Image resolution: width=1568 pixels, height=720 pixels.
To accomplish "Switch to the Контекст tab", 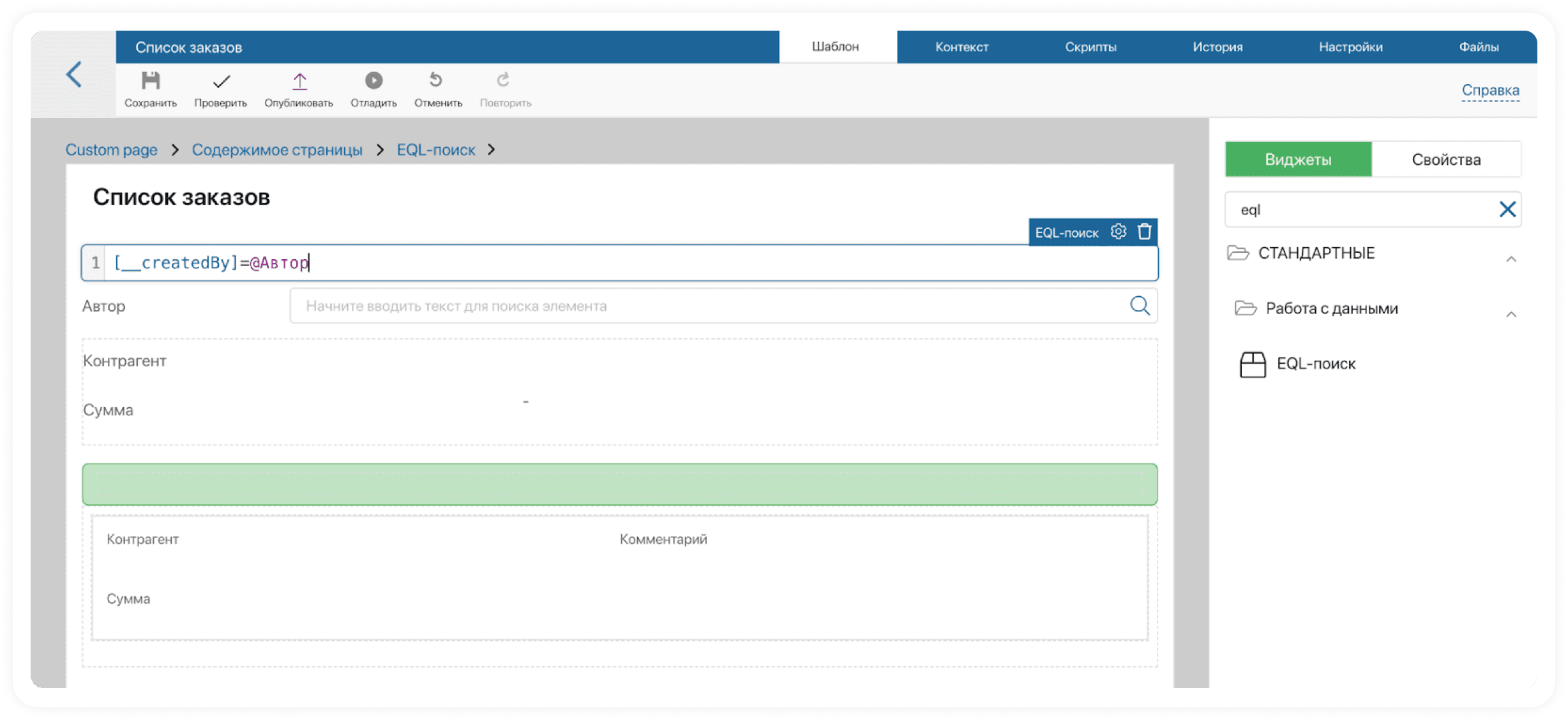I will pos(961,47).
